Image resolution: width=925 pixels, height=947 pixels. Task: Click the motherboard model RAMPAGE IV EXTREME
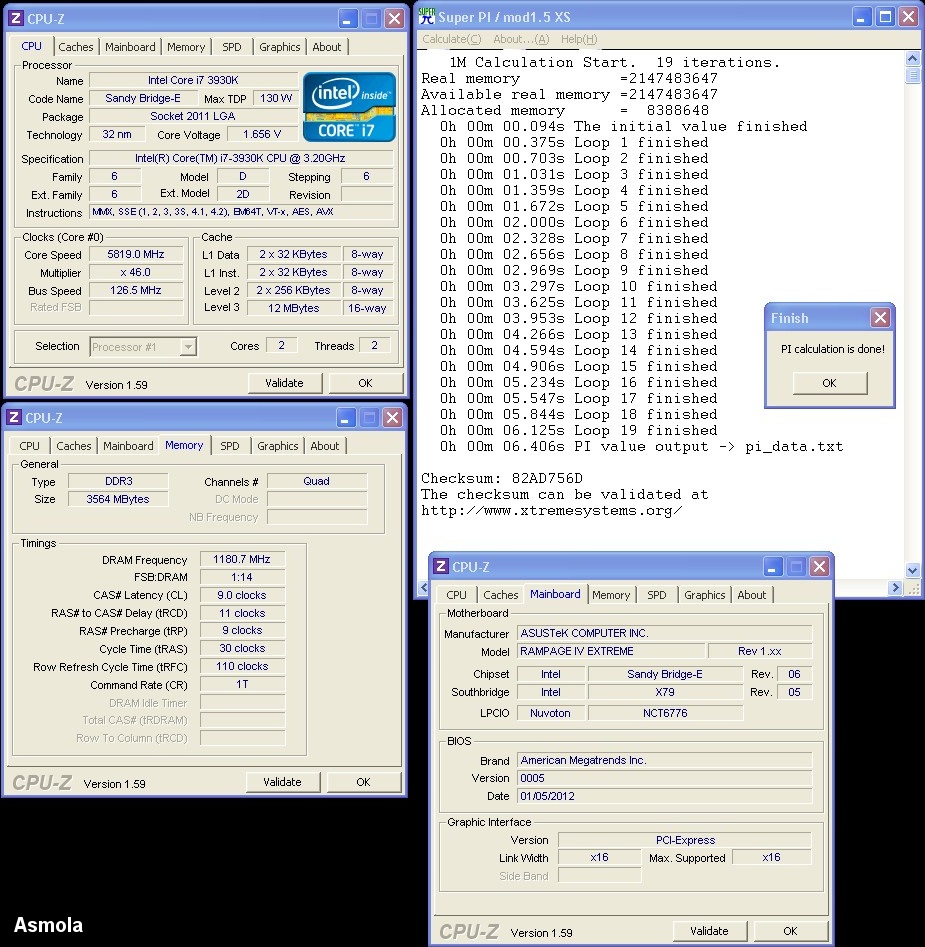pyautogui.click(x=610, y=651)
